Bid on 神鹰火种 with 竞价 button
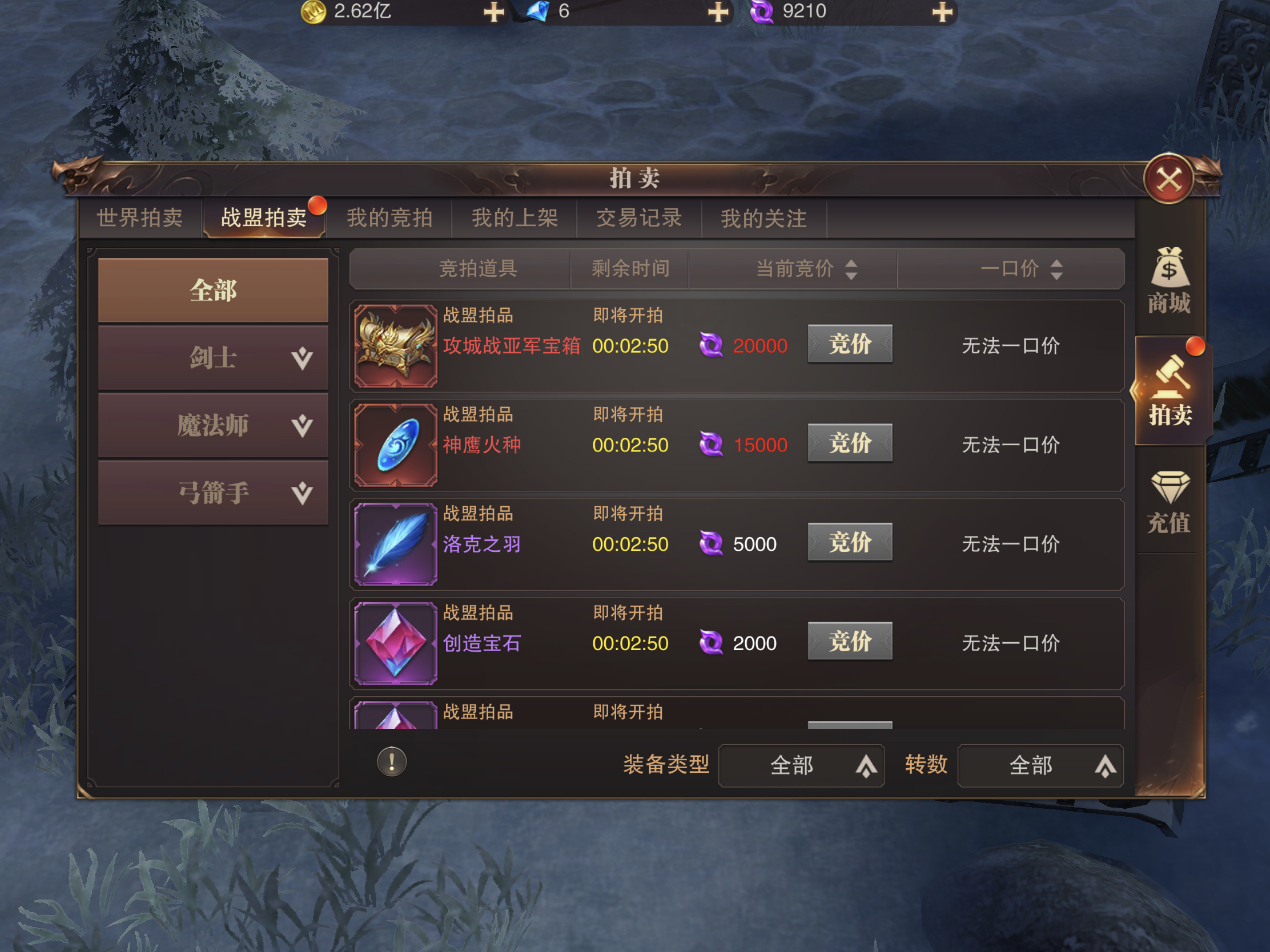Viewport: 1270px width, 952px height. [x=850, y=443]
